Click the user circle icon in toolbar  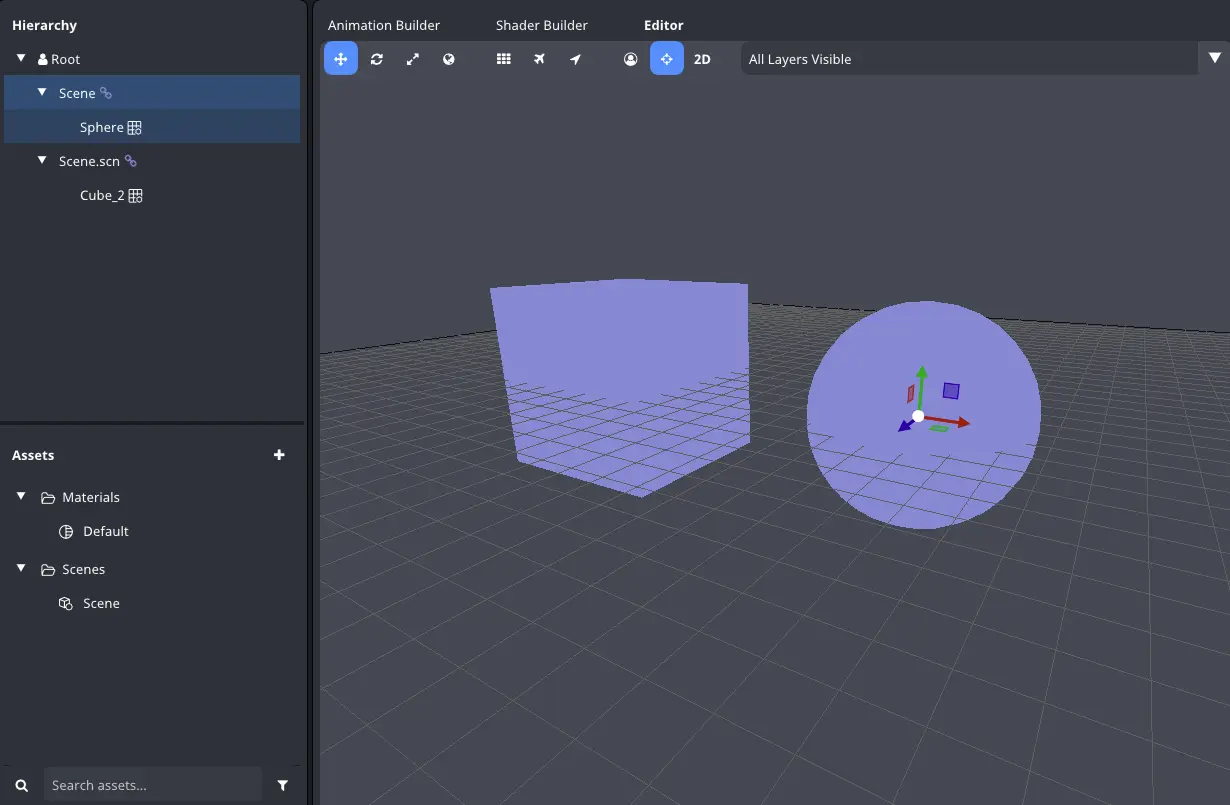[x=630, y=59]
